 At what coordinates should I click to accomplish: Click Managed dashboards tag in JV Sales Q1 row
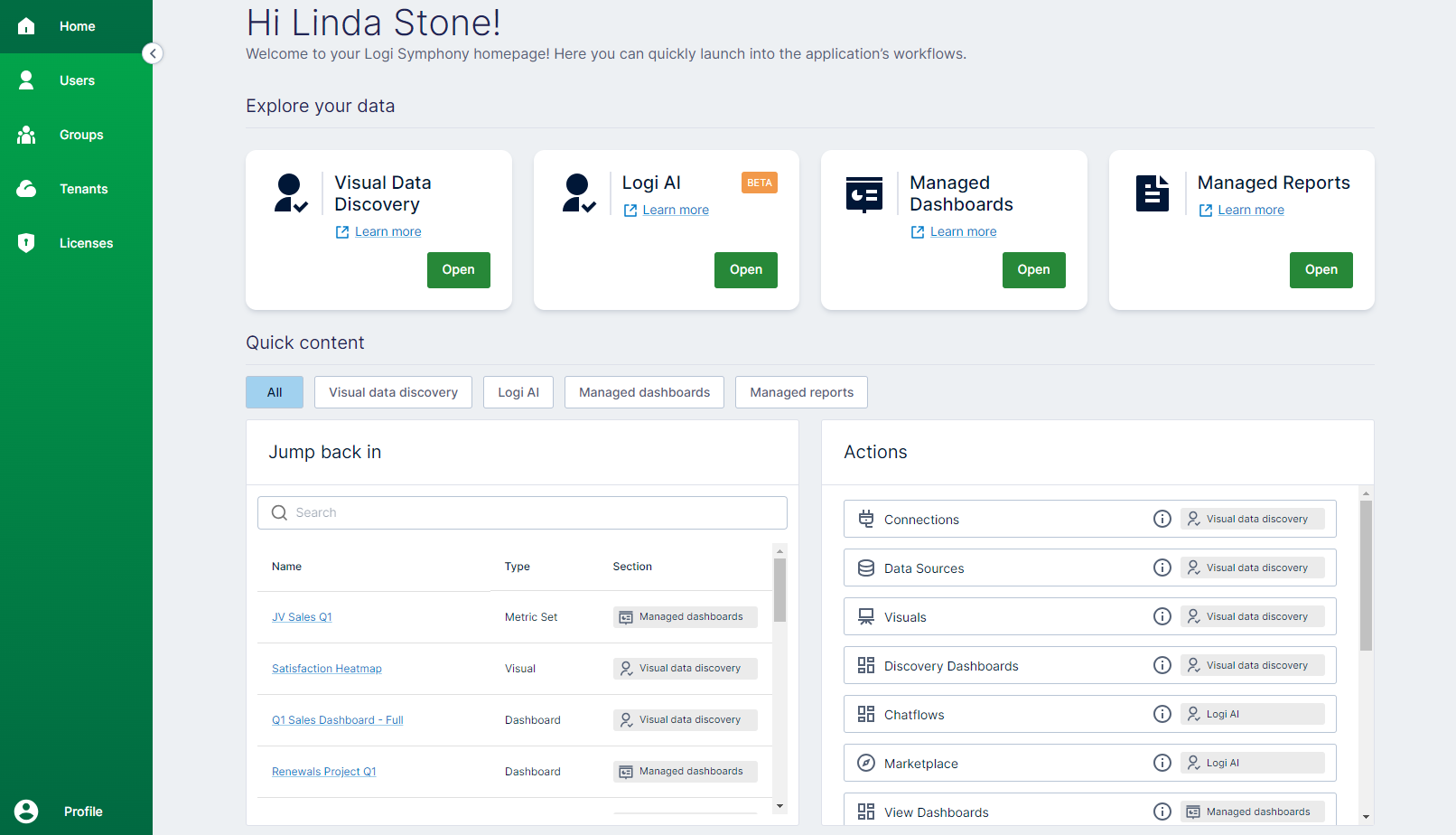click(686, 617)
